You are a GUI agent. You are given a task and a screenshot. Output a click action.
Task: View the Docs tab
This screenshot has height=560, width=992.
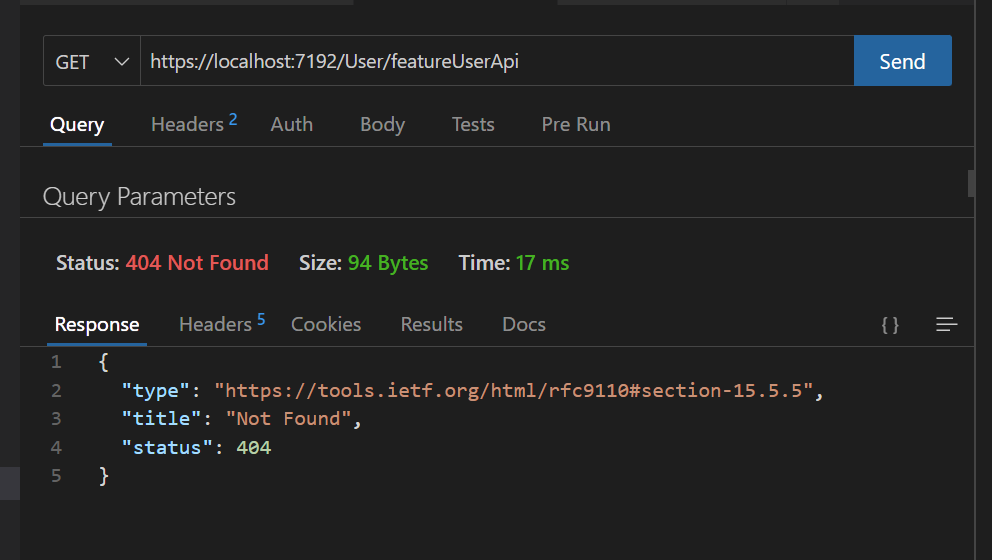524,324
